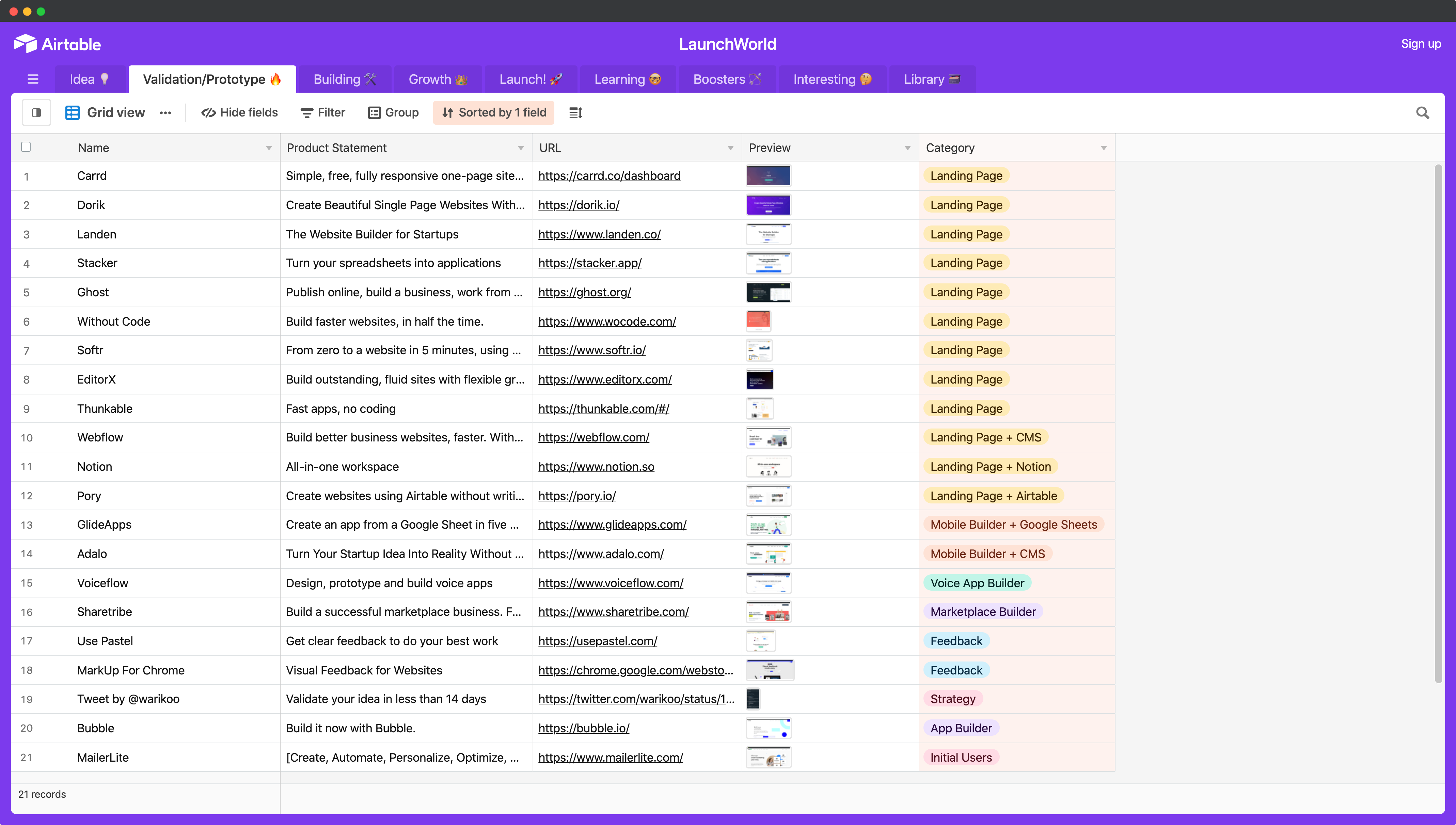Open the Without Code preview thumbnail

(x=759, y=321)
